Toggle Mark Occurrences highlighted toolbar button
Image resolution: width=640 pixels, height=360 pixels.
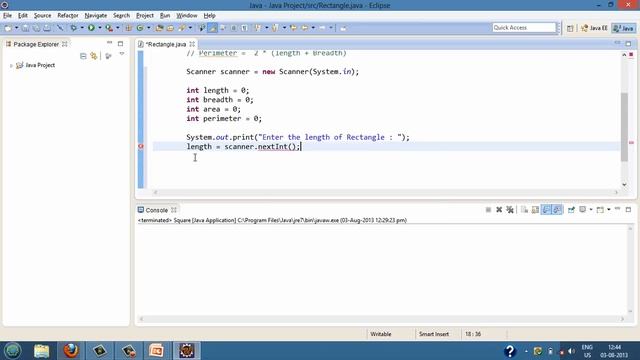[213, 28]
